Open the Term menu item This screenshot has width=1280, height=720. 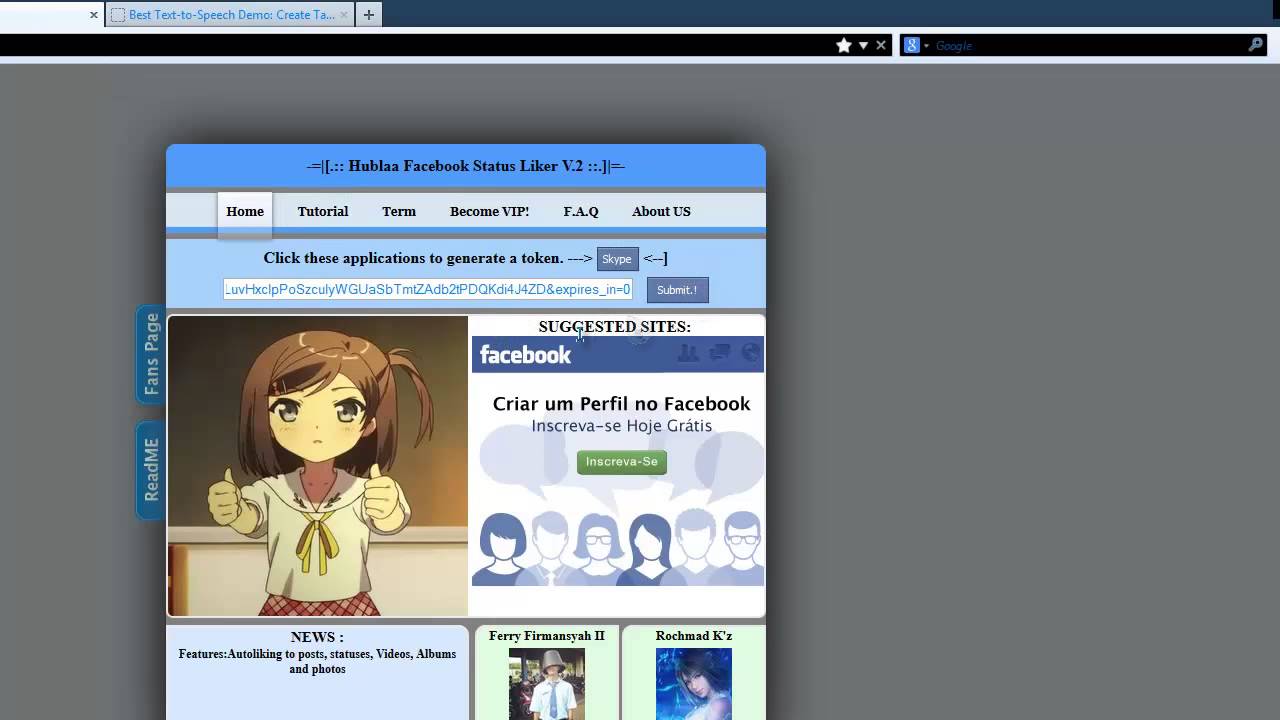click(399, 211)
